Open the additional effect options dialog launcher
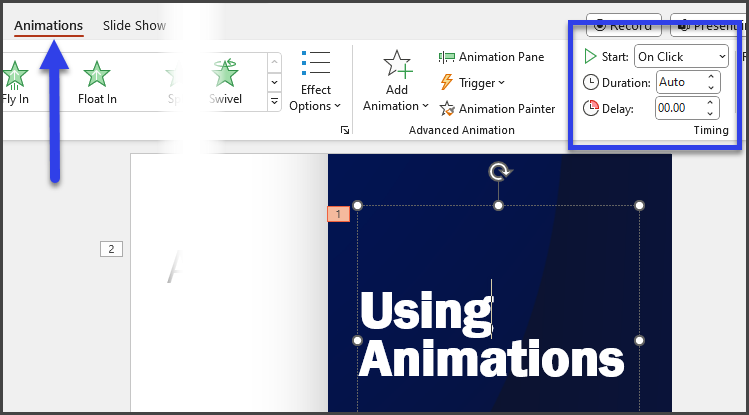 pyautogui.click(x=345, y=130)
